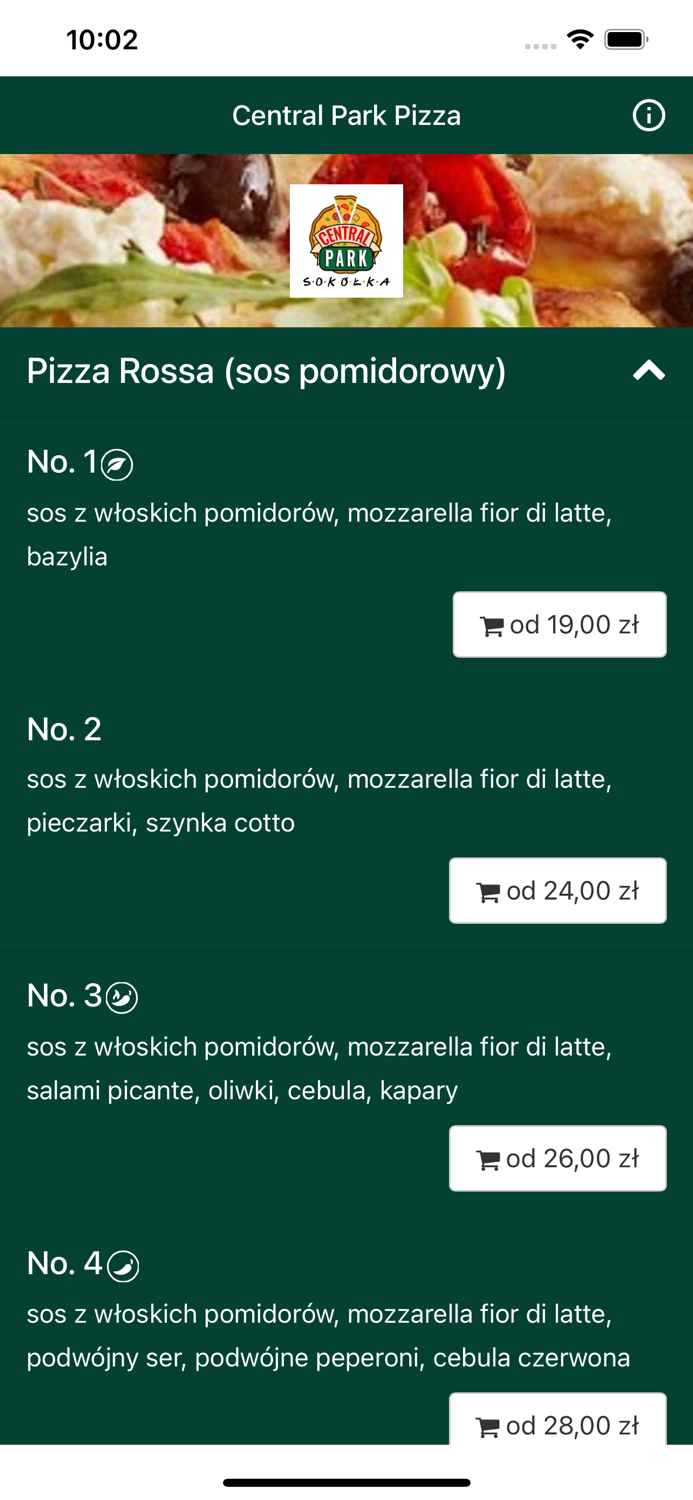Tap the od 24,00 zł order button
The height and width of the screenshot is (1500, 693).
coord(558,890)
